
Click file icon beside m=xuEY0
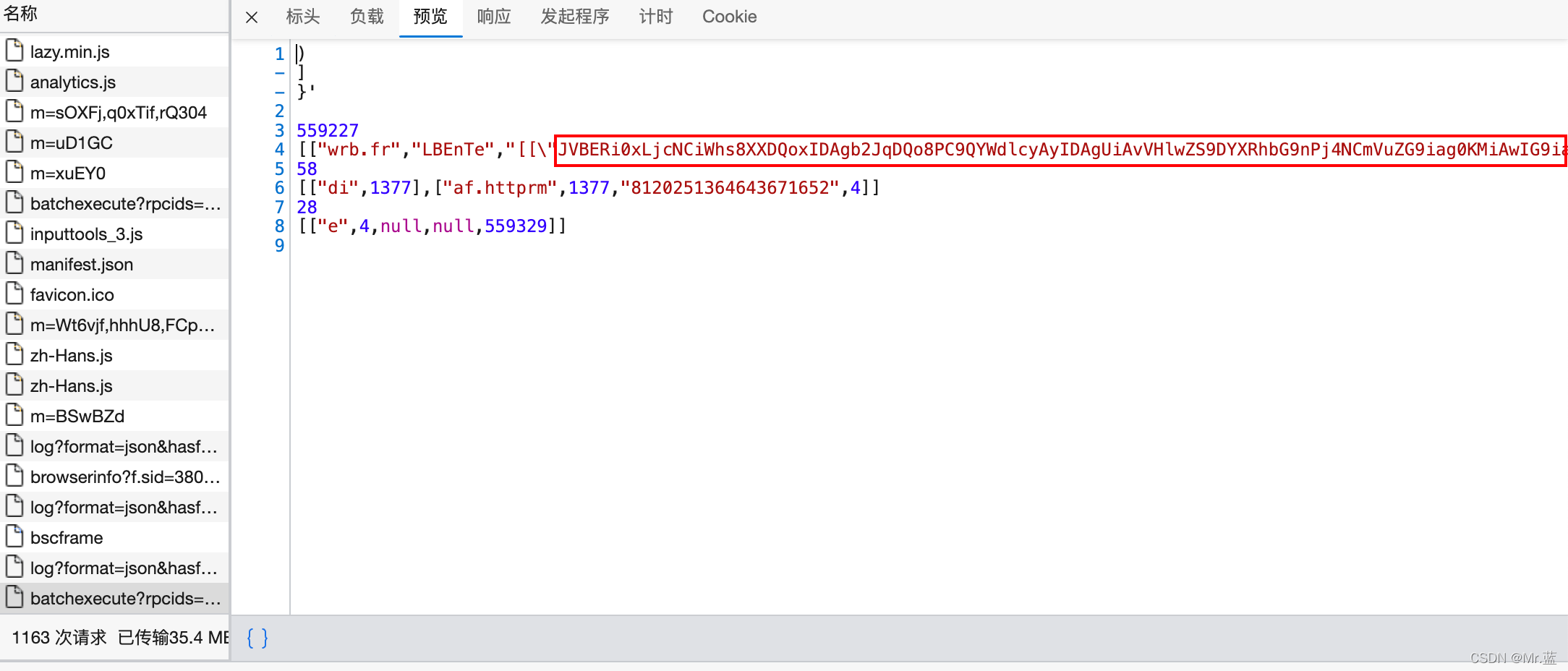14,172
